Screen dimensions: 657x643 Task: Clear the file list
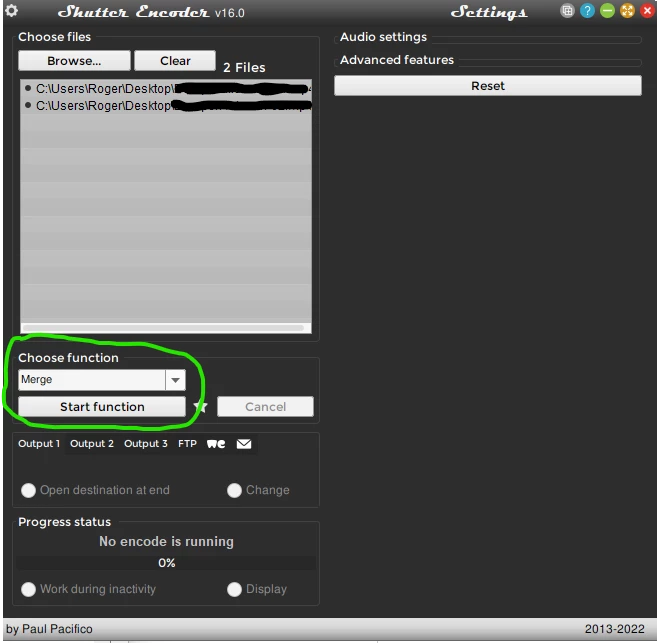tap(175, 61)
